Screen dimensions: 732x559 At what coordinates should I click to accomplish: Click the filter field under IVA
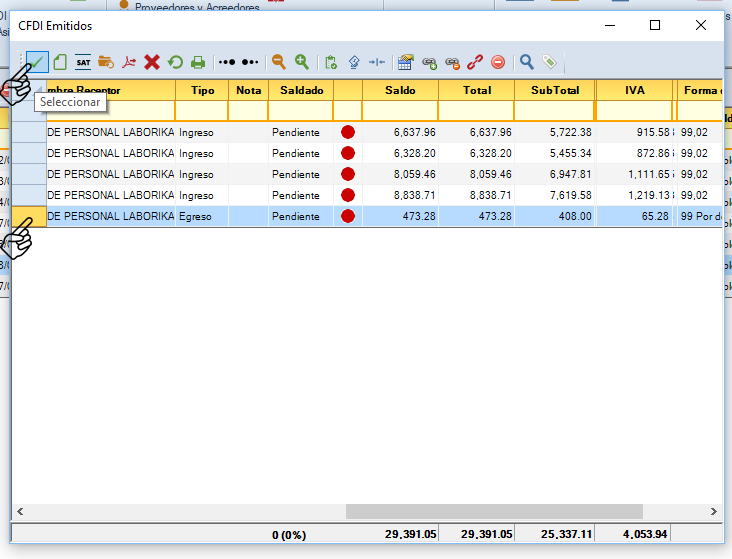pos(634,111)
